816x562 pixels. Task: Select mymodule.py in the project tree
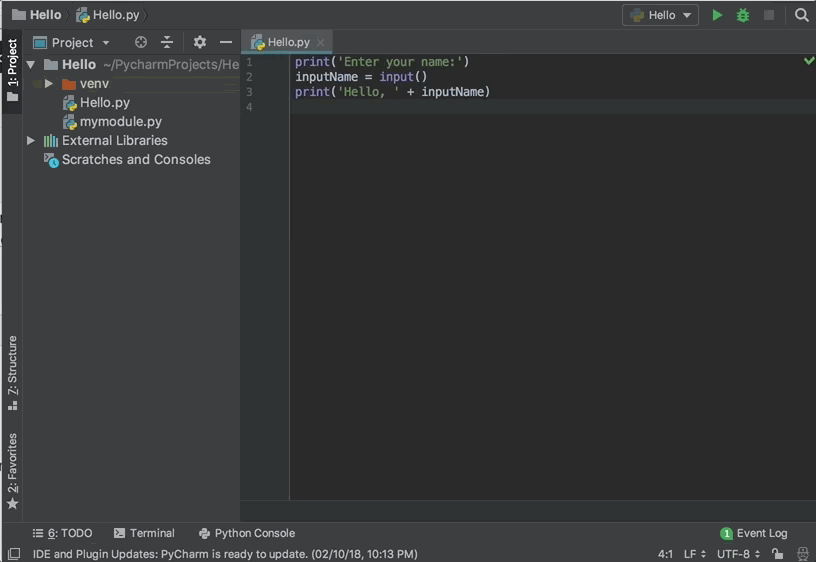(x=121, y=122)
